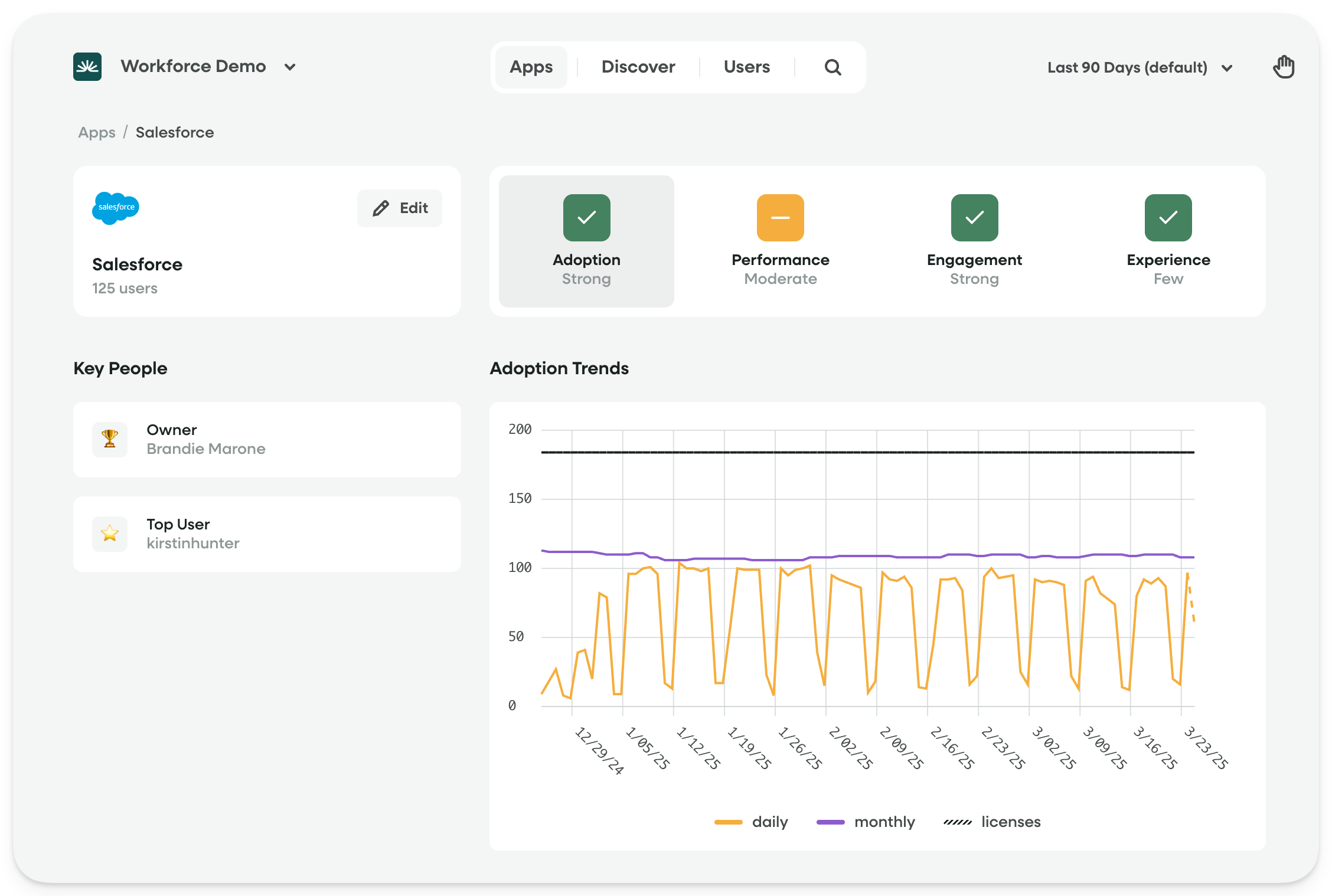Viewport: 1332px width, 896px height.
Task: Click the Edit button
Action: pyautogui.click(x=400, y=208)
